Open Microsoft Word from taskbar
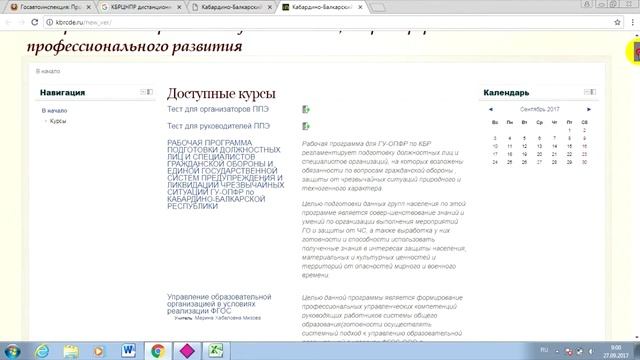Viewport: 640px width, 360px height. pyautogui.click(x=129, y=351)
